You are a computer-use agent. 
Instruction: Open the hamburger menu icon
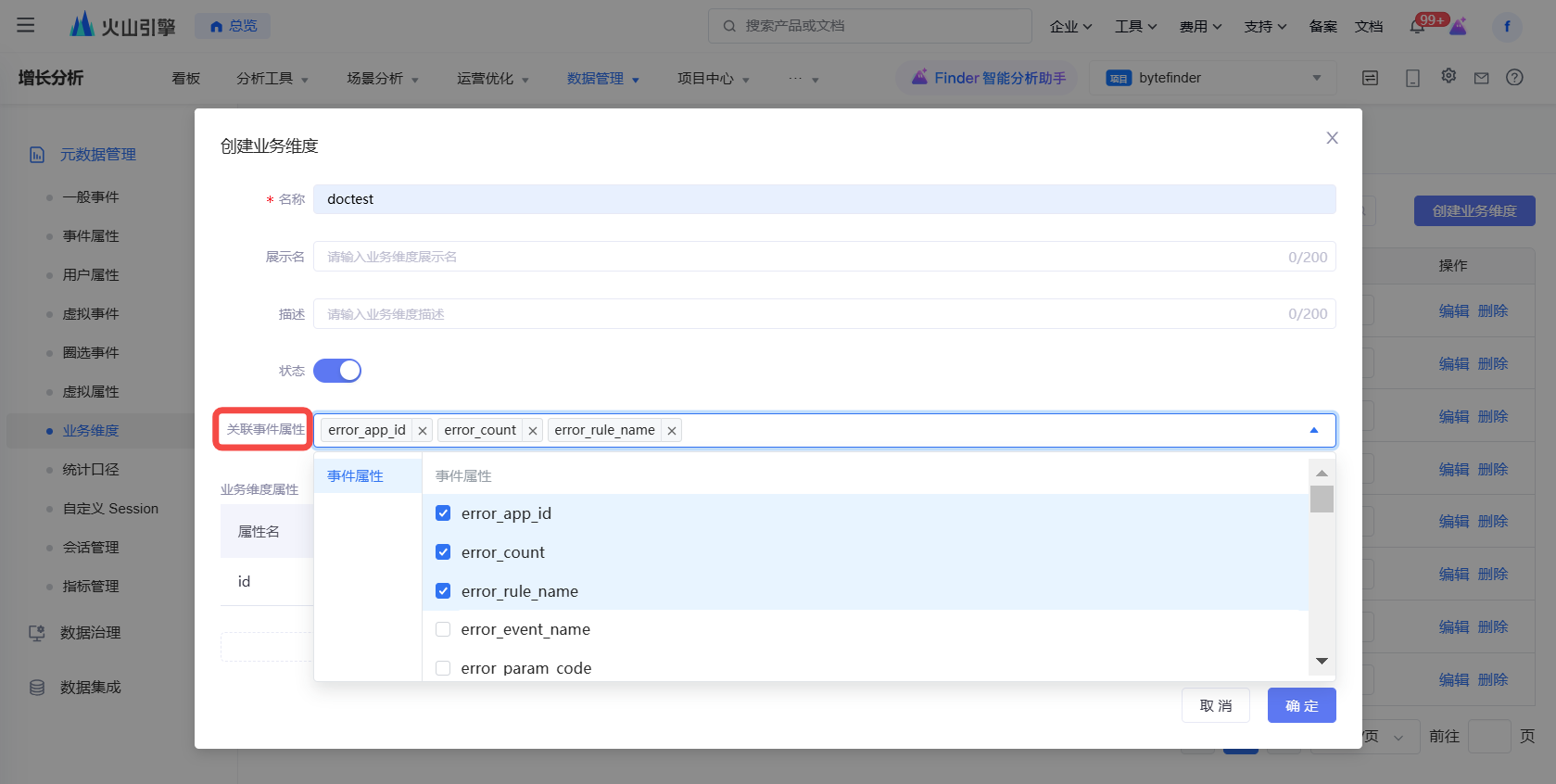point(26,25)
